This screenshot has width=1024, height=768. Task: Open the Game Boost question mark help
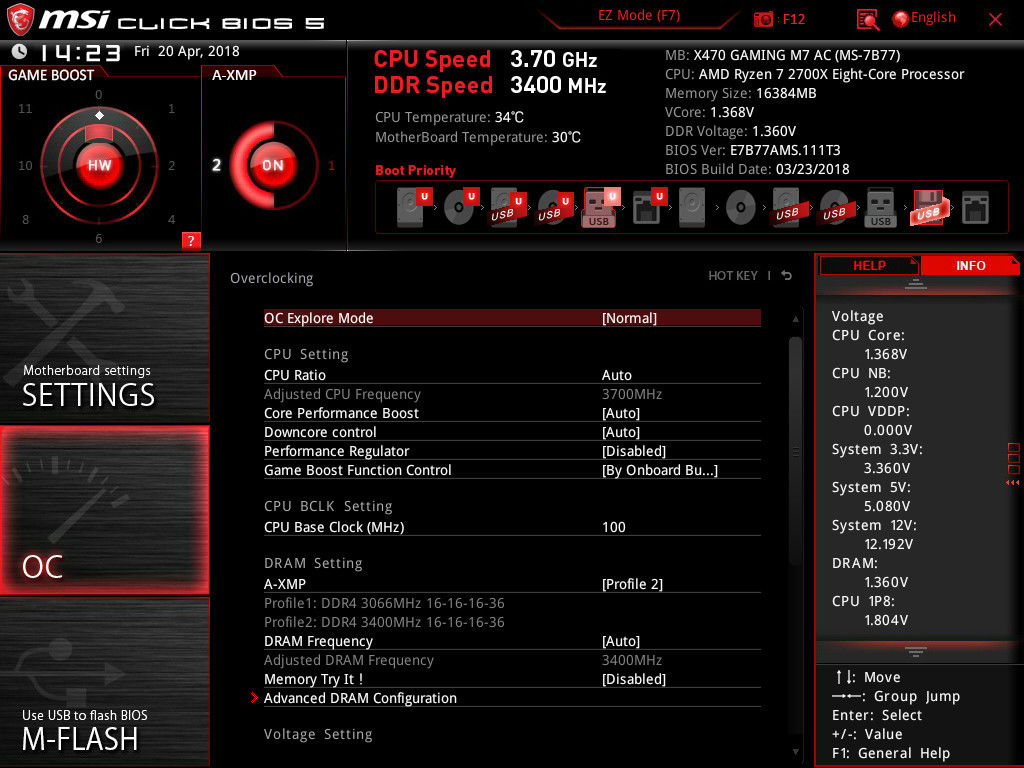(x=191, y=240)
